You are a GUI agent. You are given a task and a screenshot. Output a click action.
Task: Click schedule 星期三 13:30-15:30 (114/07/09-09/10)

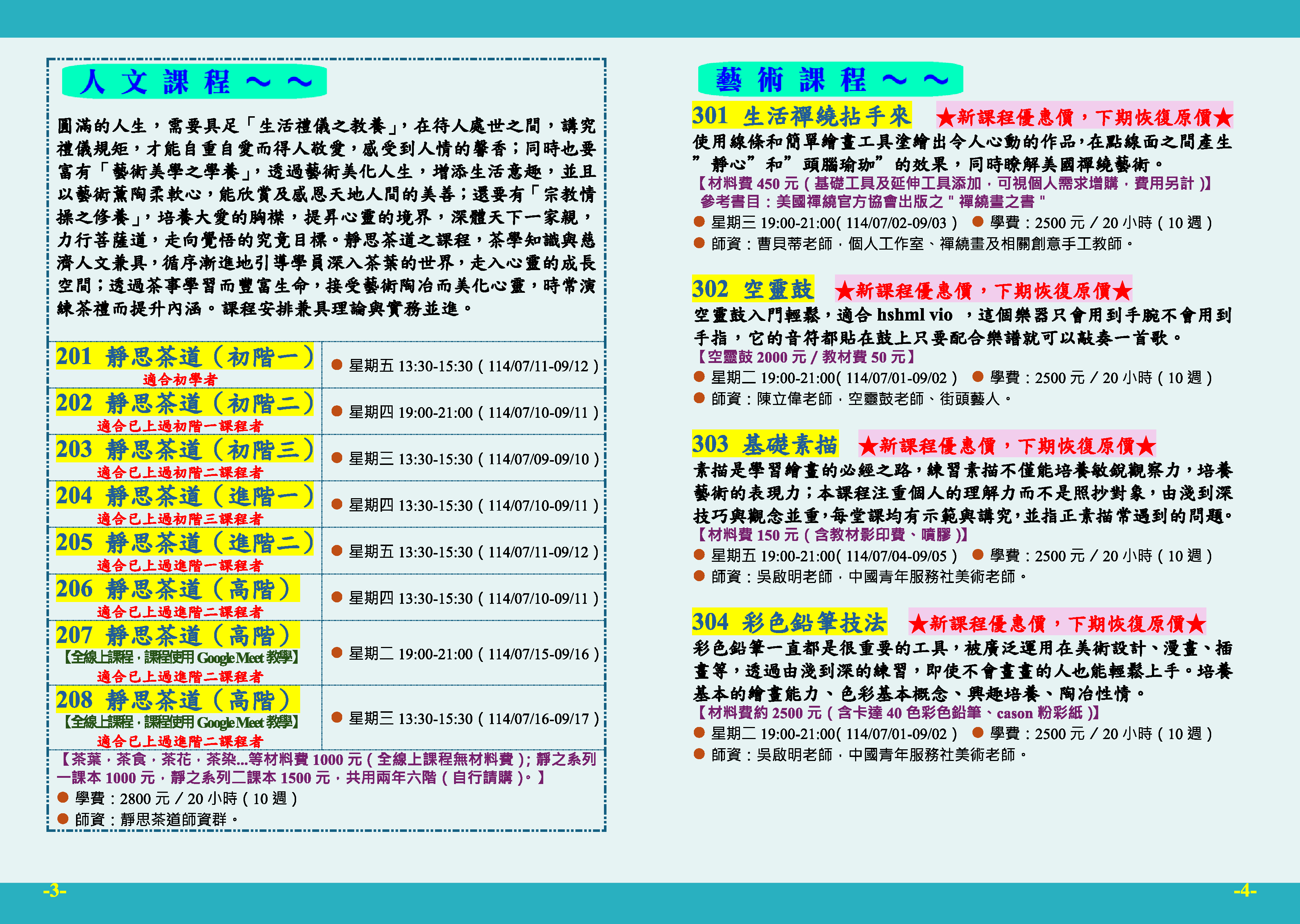click(465, 459)
